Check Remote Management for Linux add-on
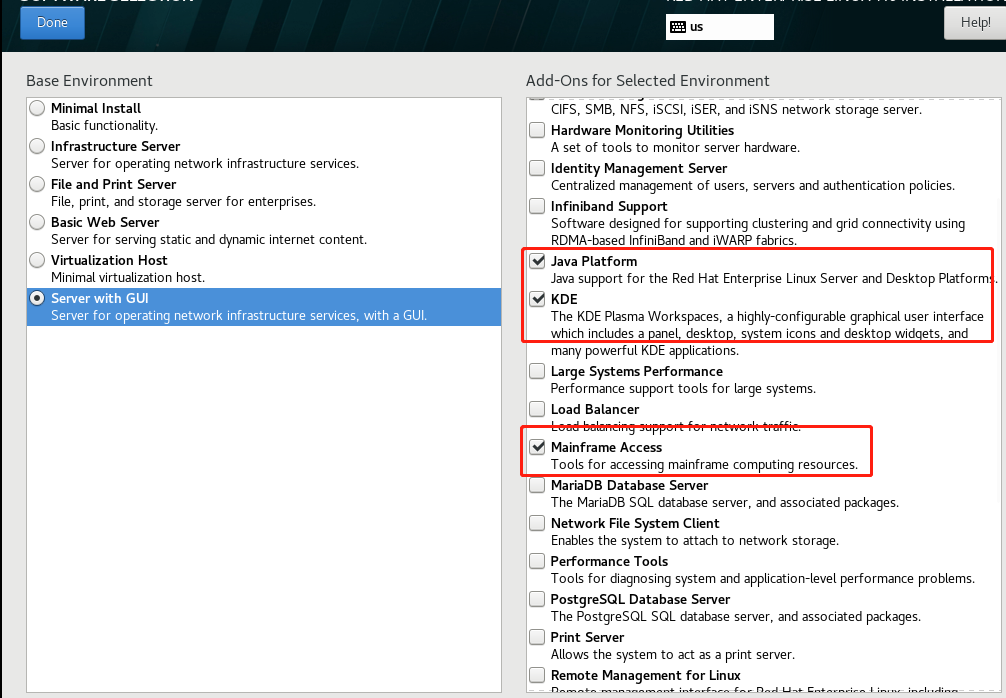 [x=537, y=675]
